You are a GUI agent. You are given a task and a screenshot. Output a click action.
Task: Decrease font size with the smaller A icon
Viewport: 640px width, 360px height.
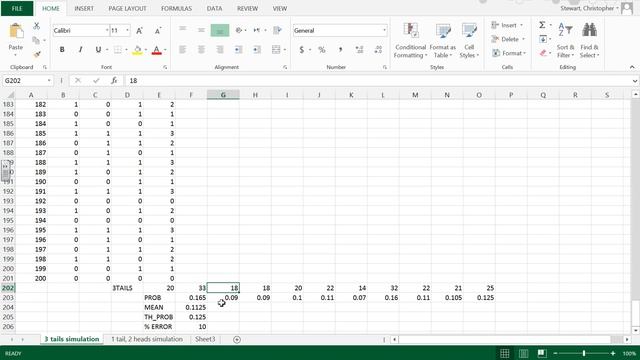[158, 31]
